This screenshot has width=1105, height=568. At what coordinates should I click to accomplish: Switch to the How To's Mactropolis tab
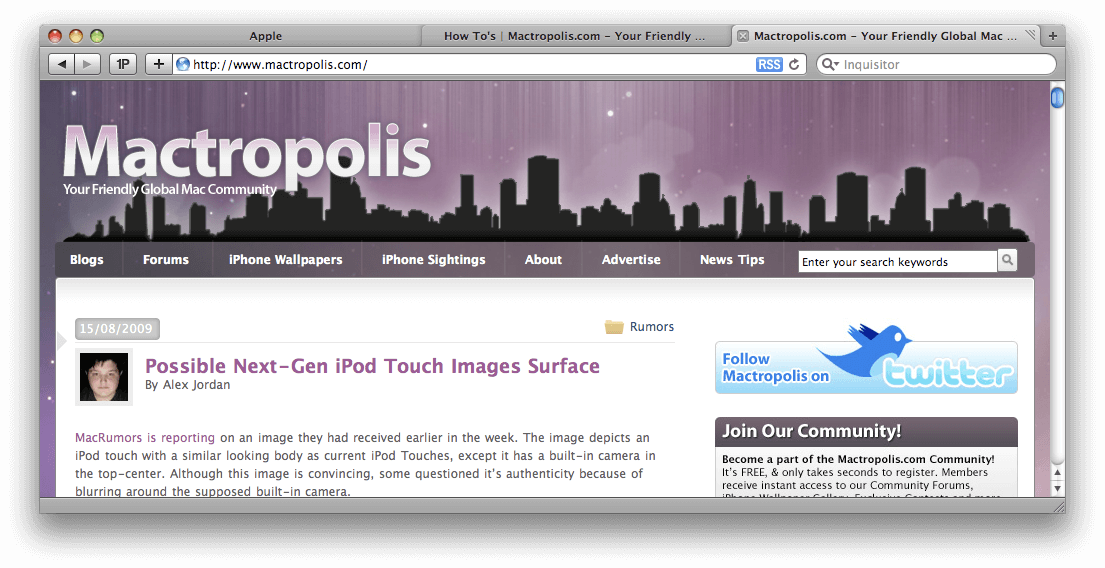point(574,36)
